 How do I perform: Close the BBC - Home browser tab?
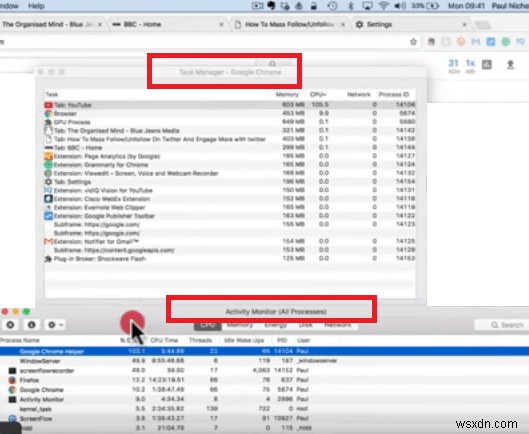[221, 24]
